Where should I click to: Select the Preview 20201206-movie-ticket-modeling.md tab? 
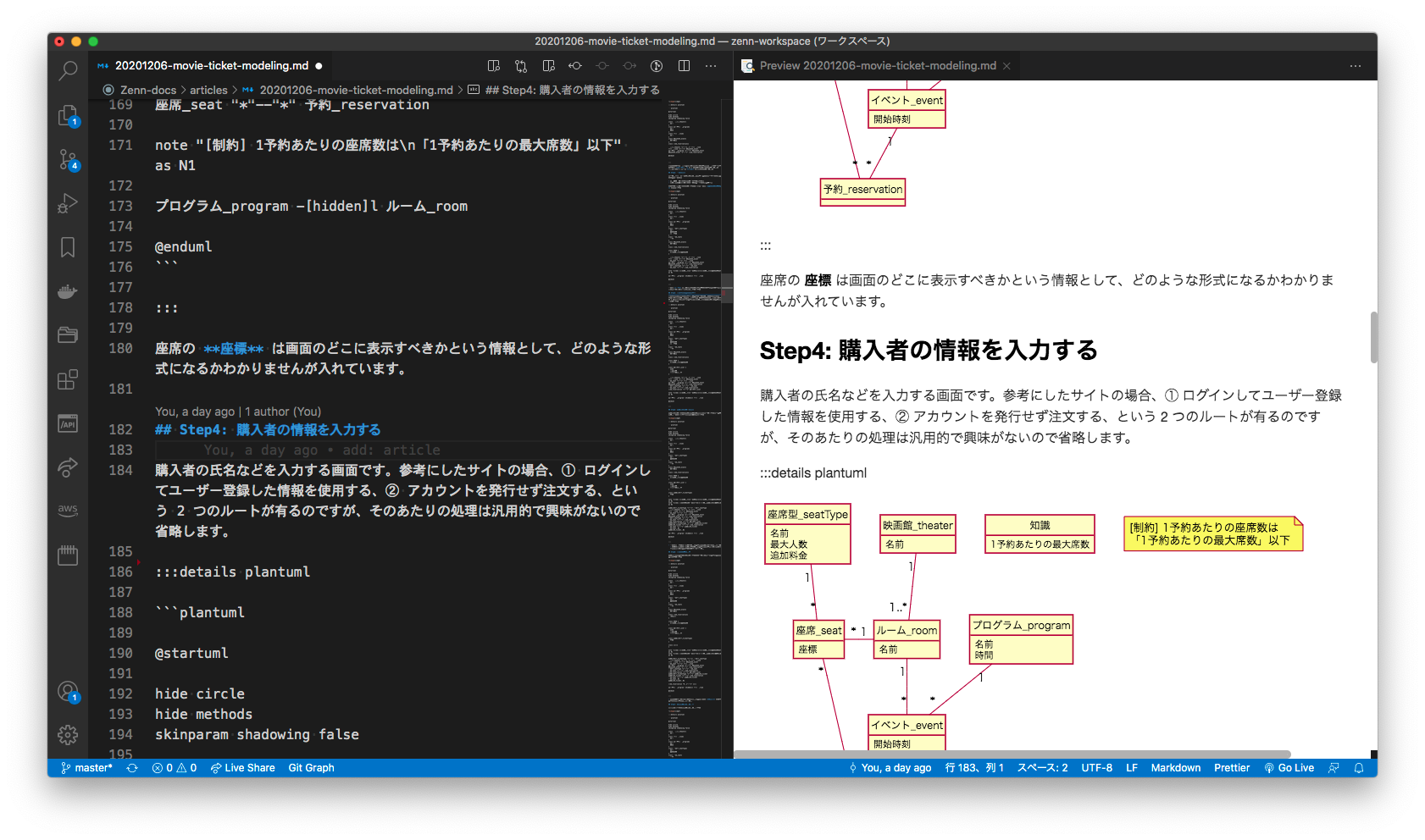(x=878, y=65)
